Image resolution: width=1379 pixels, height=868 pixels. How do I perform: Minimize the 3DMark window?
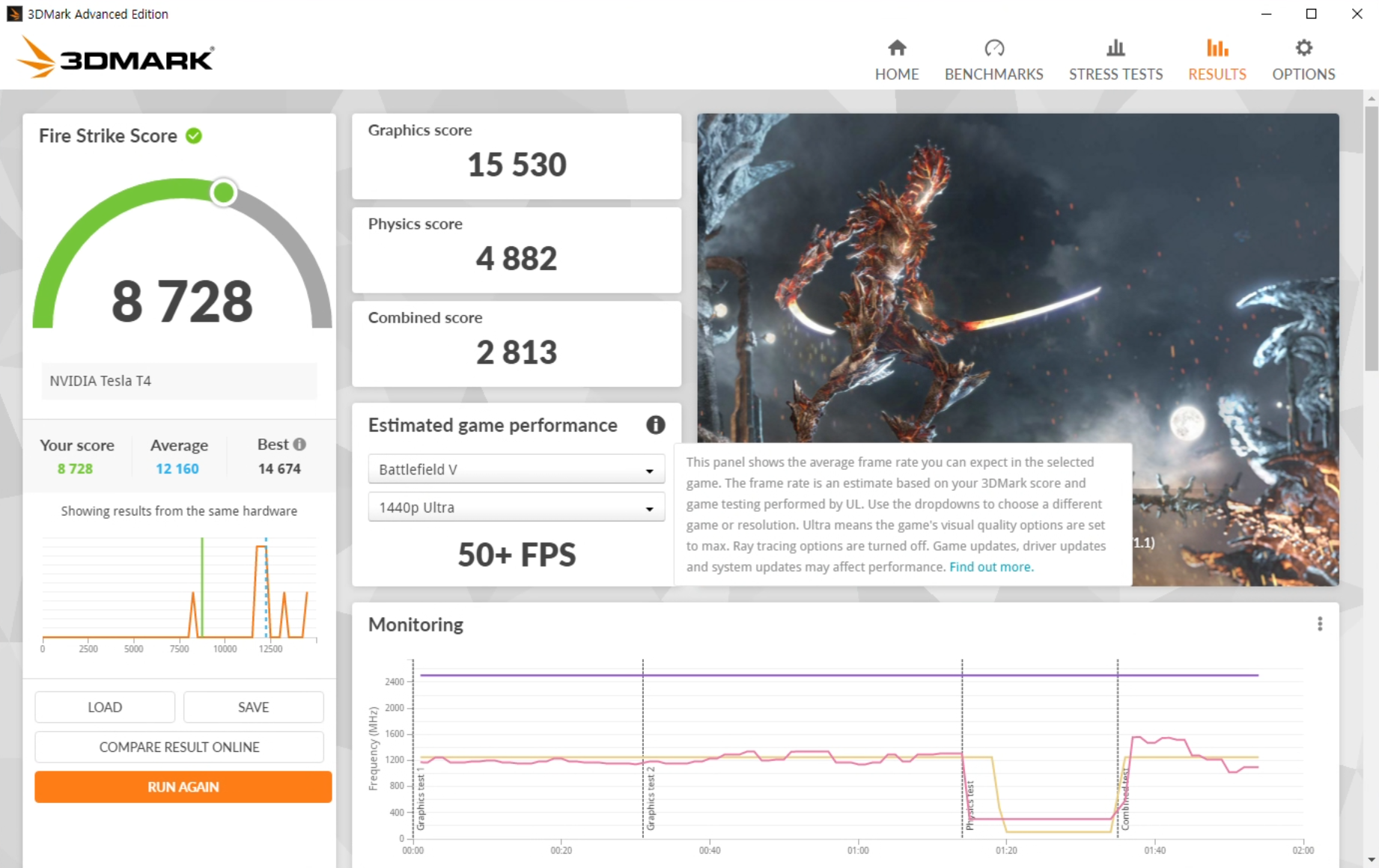[1266, 13]
